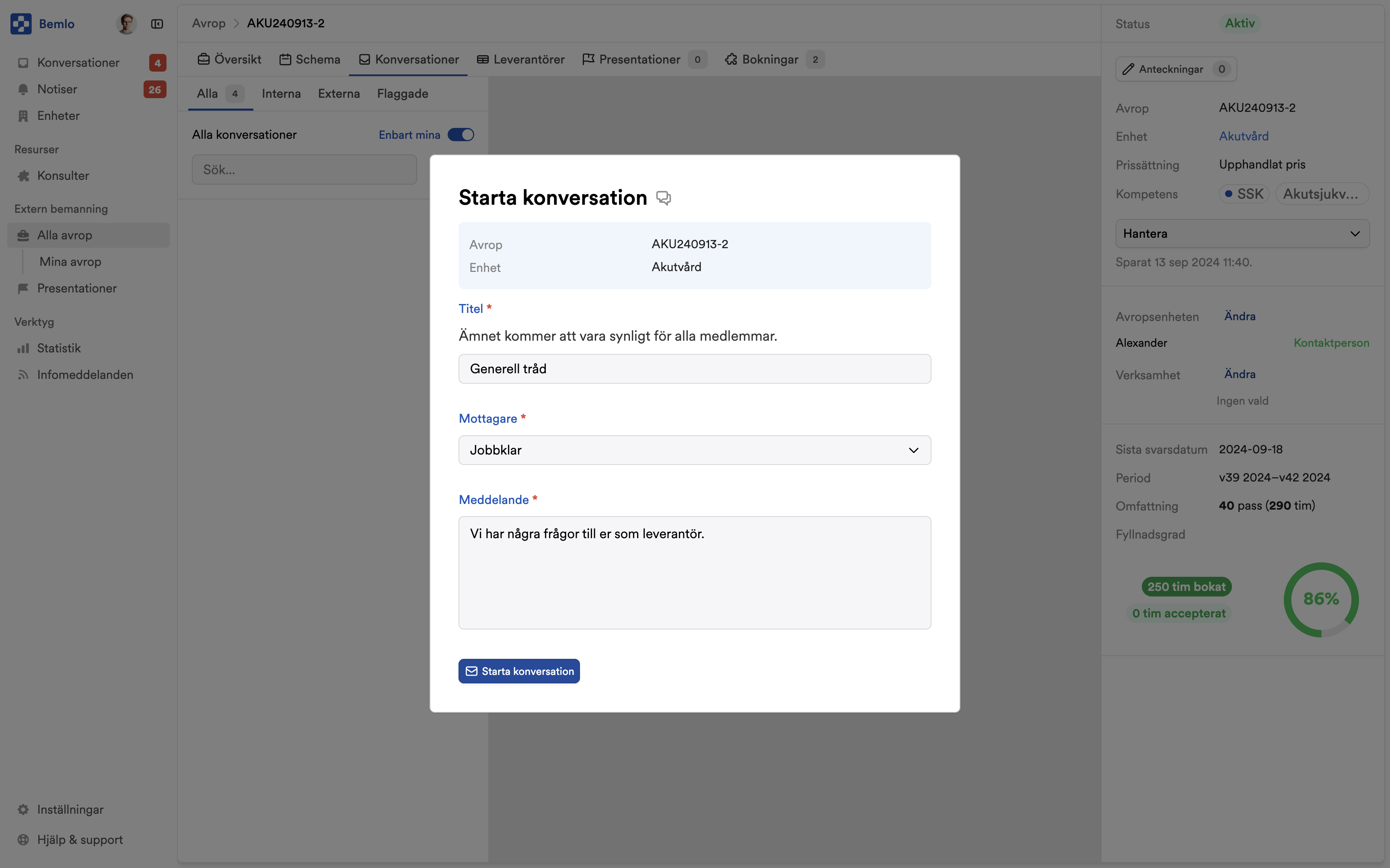Select the Externa filter tab
The image size is (1390, 868).
[339, 94]
